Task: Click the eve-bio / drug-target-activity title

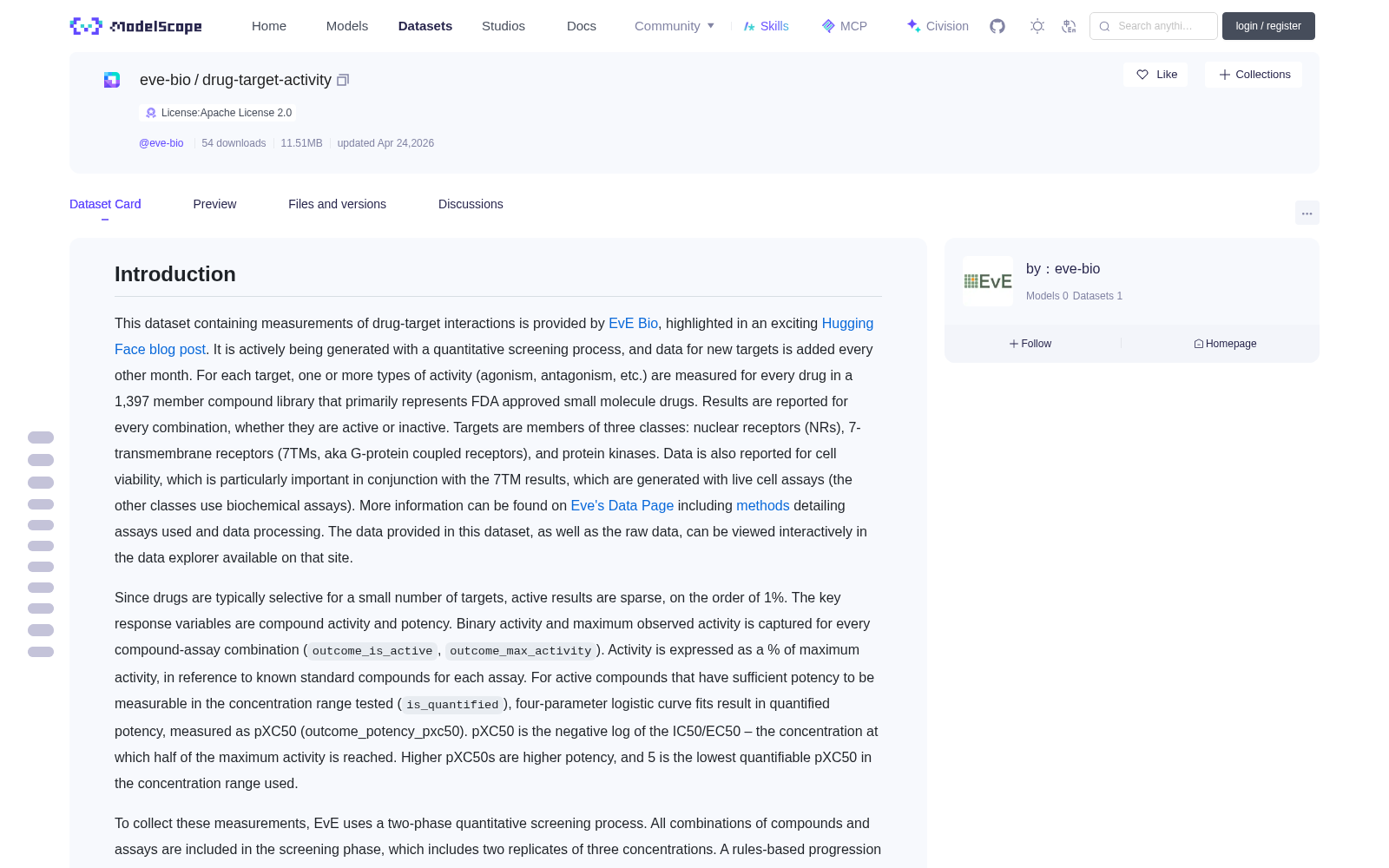Action: coord(235,80)
